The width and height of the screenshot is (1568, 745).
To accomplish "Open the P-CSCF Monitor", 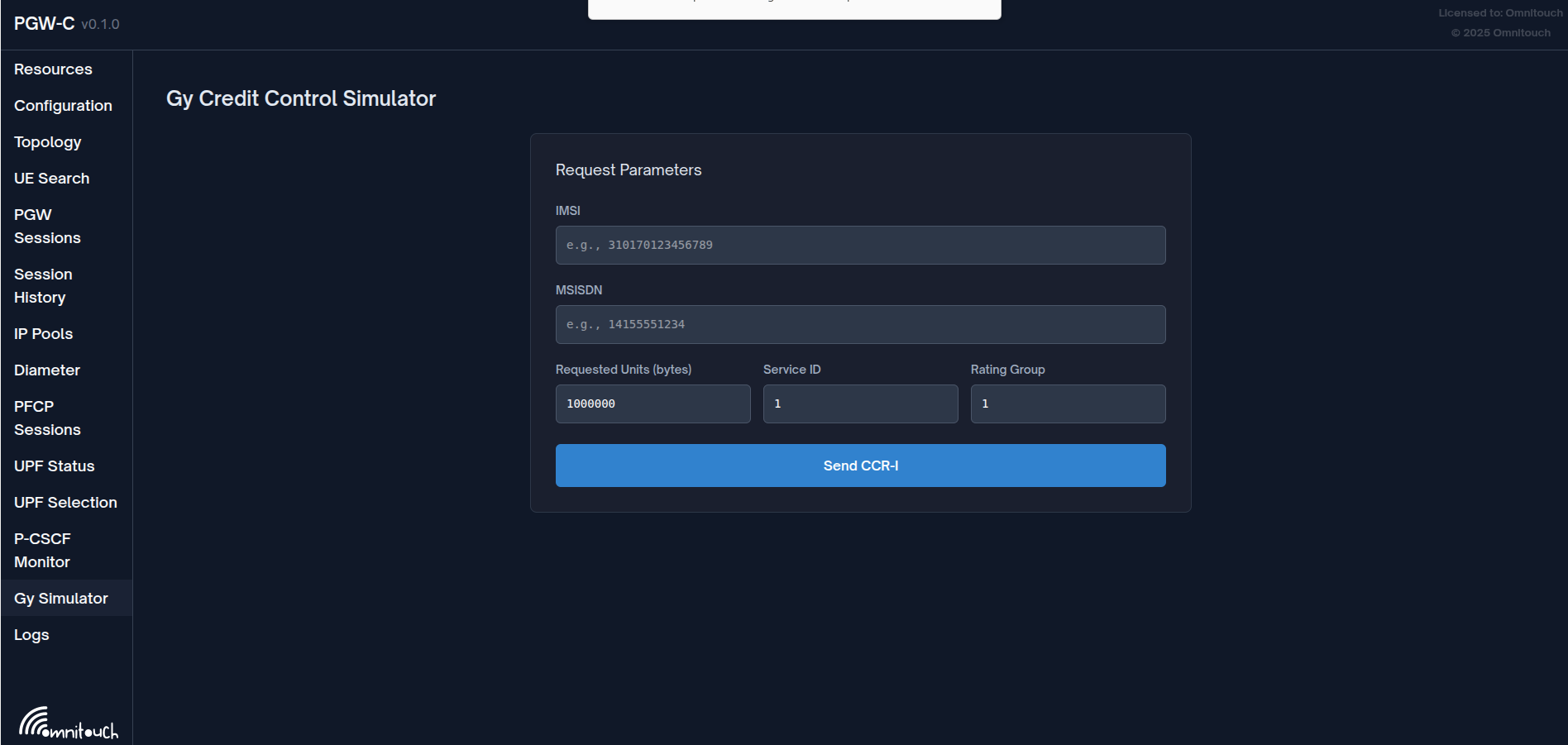I will tap(42, 551).
